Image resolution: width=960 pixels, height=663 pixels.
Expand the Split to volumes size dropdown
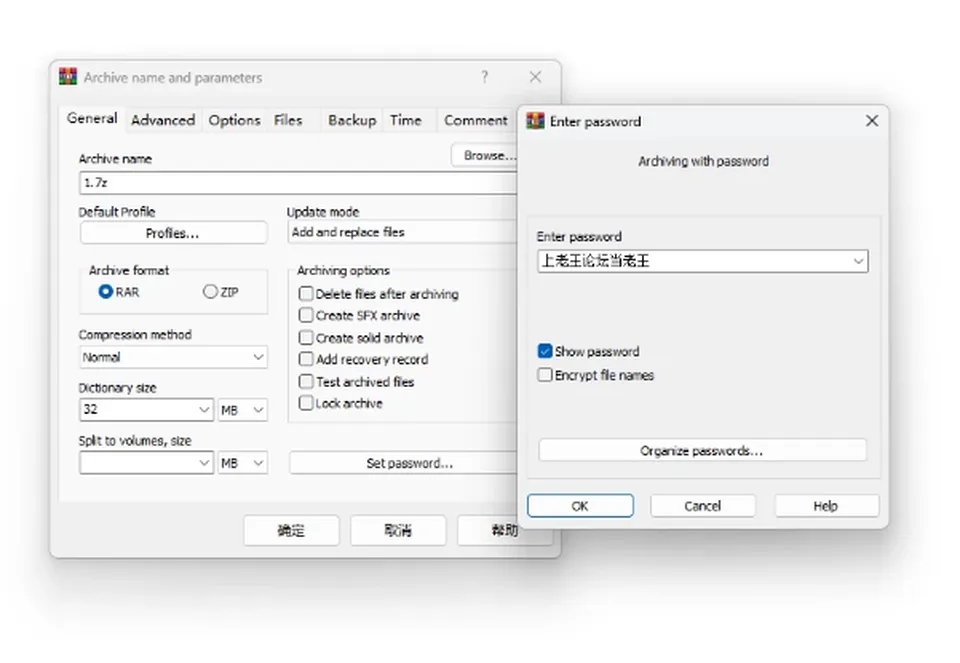(x=204, y=463)
